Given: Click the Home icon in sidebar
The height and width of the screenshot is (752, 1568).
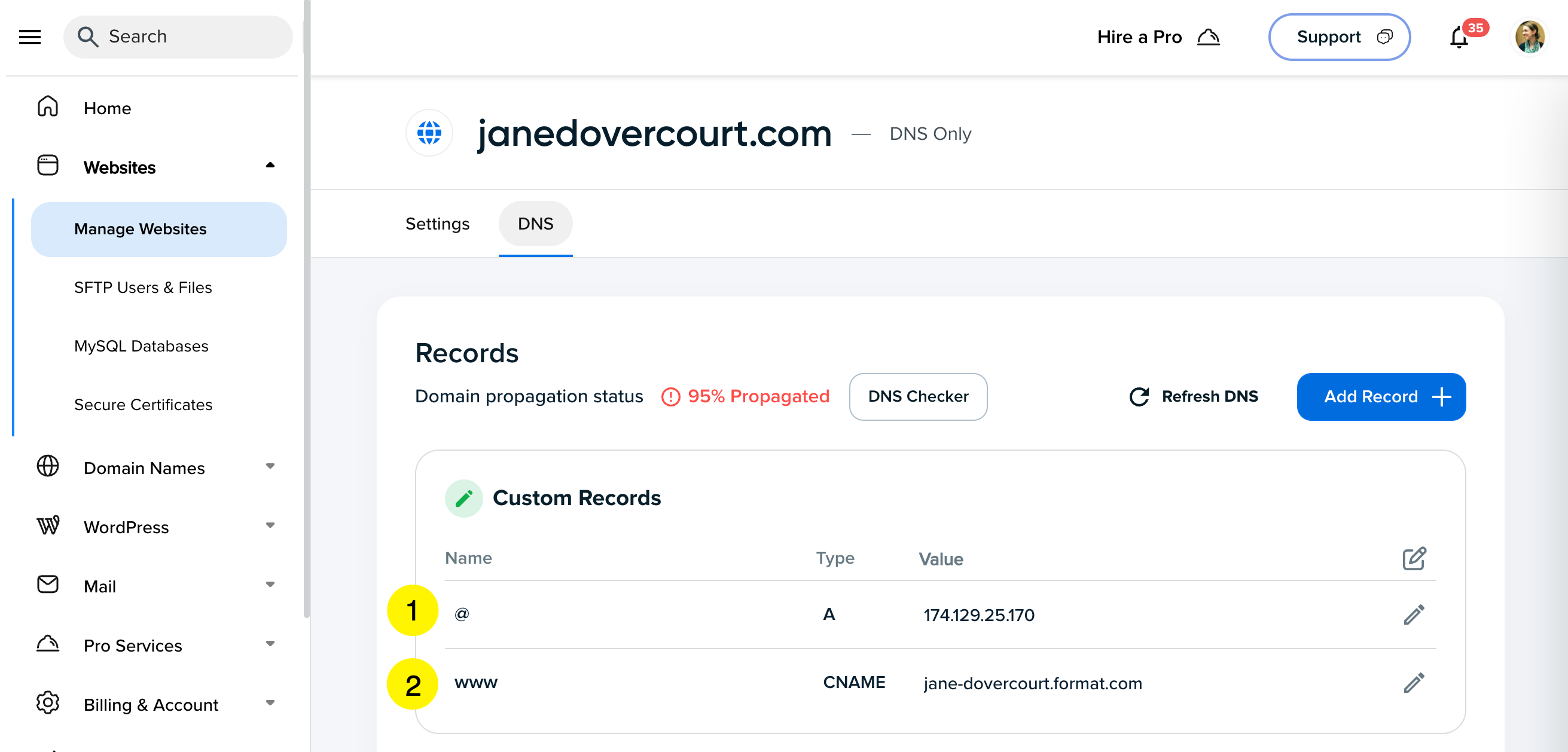Looking at the screenshot, I should click(47, 107).
